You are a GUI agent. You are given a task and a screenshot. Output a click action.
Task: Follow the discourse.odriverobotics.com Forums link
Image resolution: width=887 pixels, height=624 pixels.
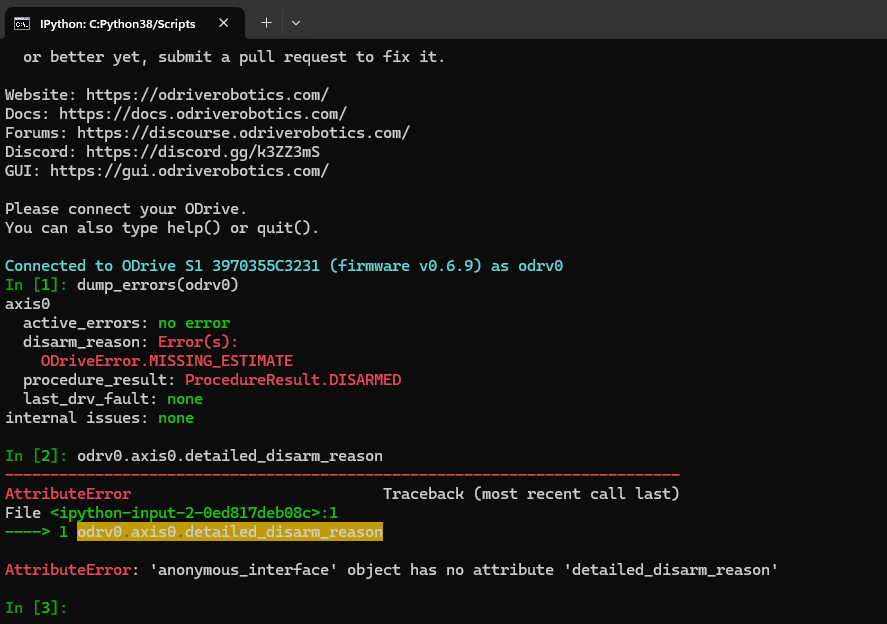pos(243,133)
